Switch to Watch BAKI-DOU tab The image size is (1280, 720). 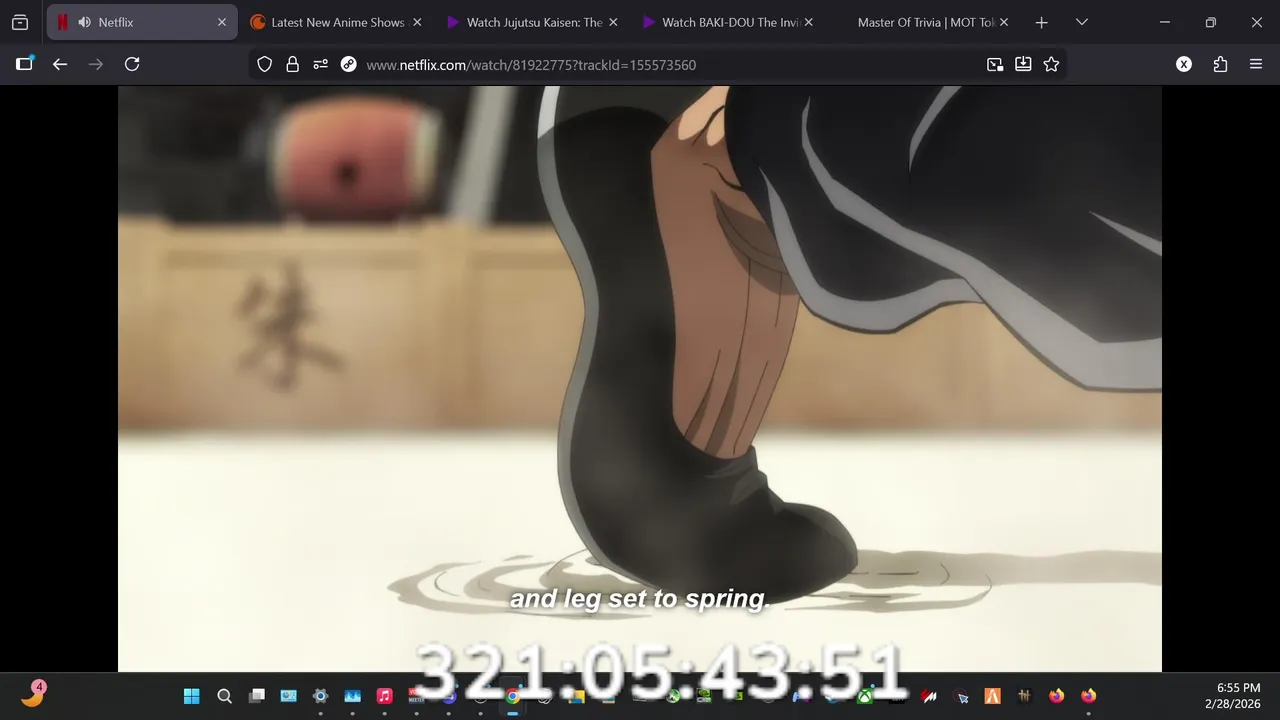click(x=728, y=22)
